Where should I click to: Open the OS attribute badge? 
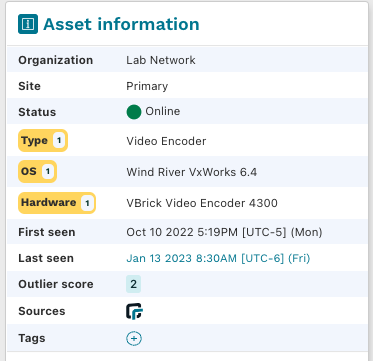click(37, 172)
